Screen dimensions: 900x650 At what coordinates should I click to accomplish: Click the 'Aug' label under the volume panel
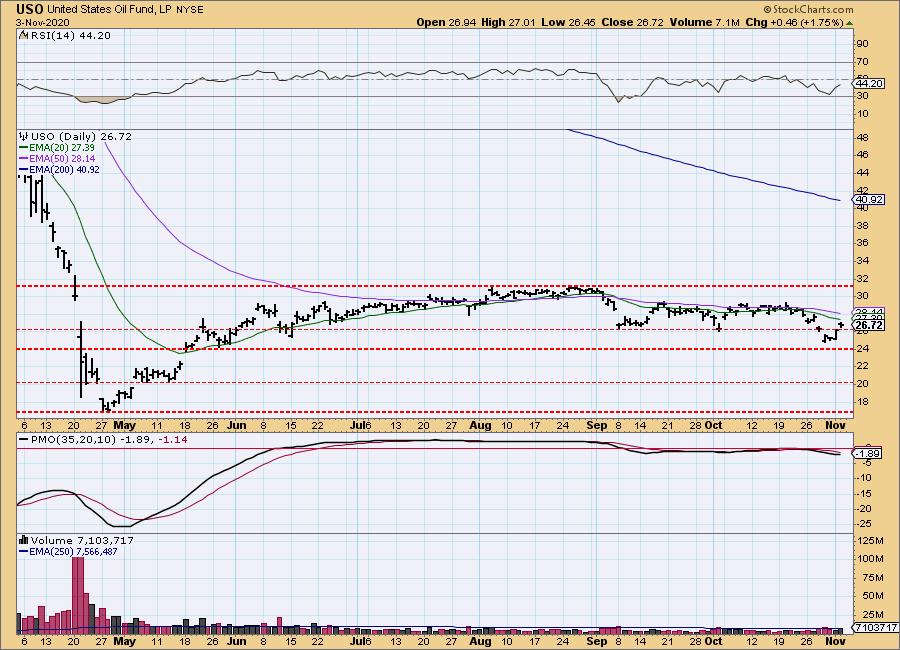[x=480, y=641]
